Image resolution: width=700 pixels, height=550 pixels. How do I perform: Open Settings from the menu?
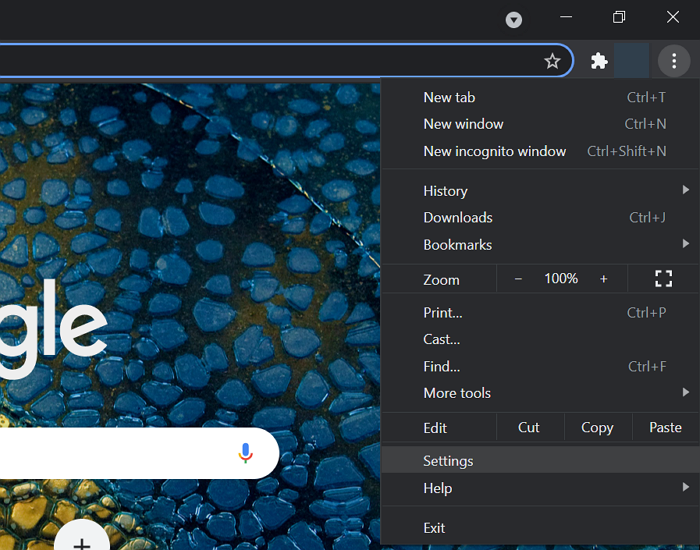[448, 461]
